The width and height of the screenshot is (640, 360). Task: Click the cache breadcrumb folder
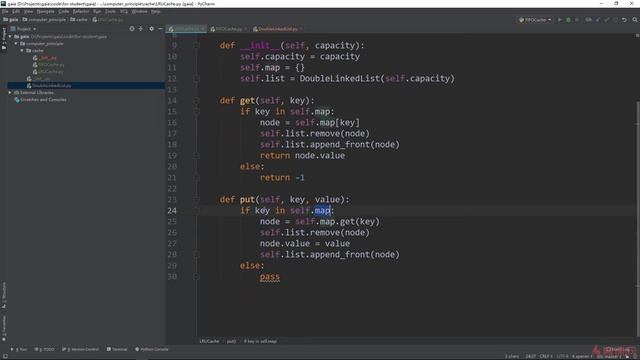tap(79, 19)
